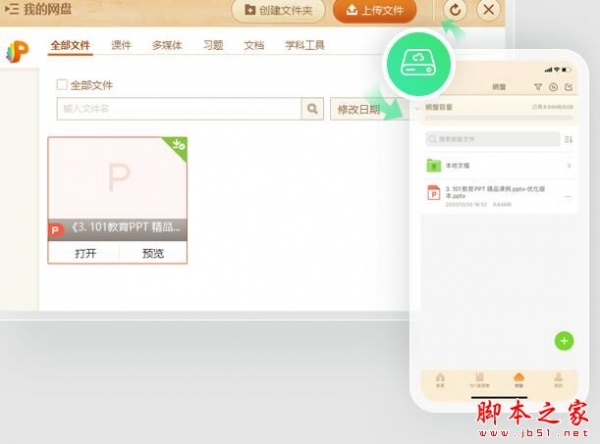Tap the pptx file name in the phone list
This screenshot has width=600, height=444.
495,192
